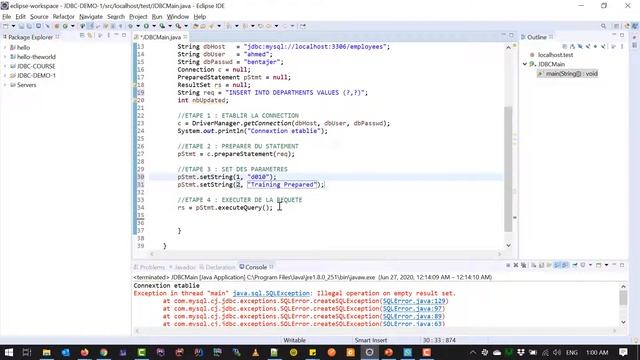Toggle Hide Local Types in Outline toolbar
The width and height of the screenshot is (640, 360).
tap(603, 47)
